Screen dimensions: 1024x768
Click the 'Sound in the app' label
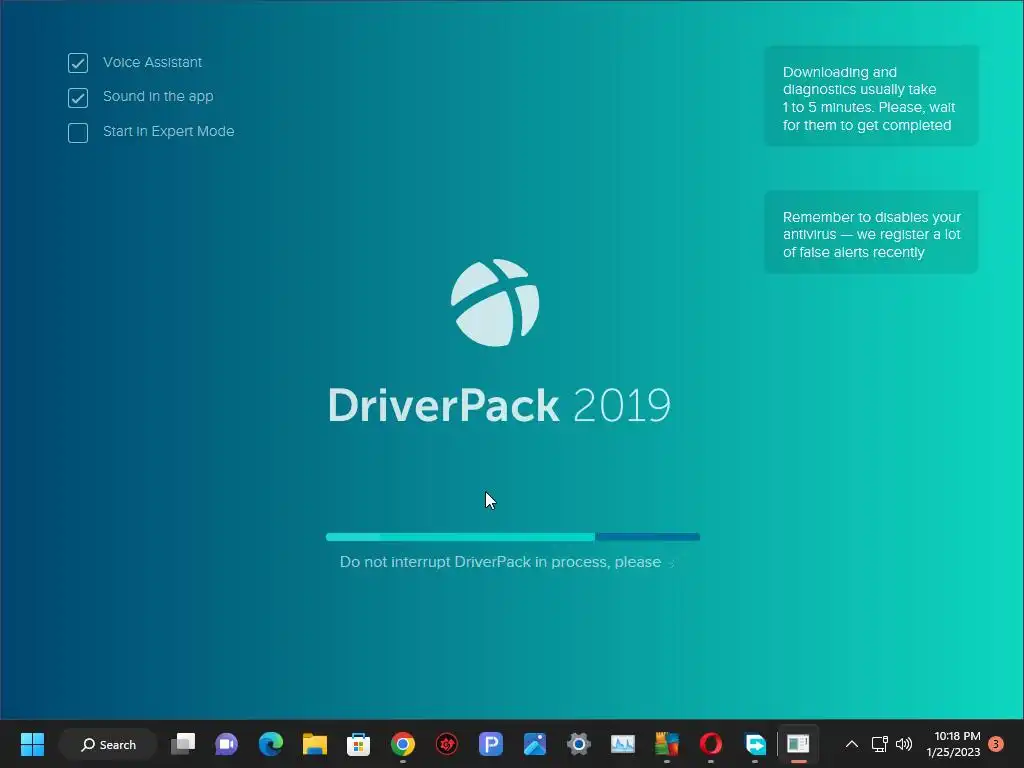[x=158, y=97]
